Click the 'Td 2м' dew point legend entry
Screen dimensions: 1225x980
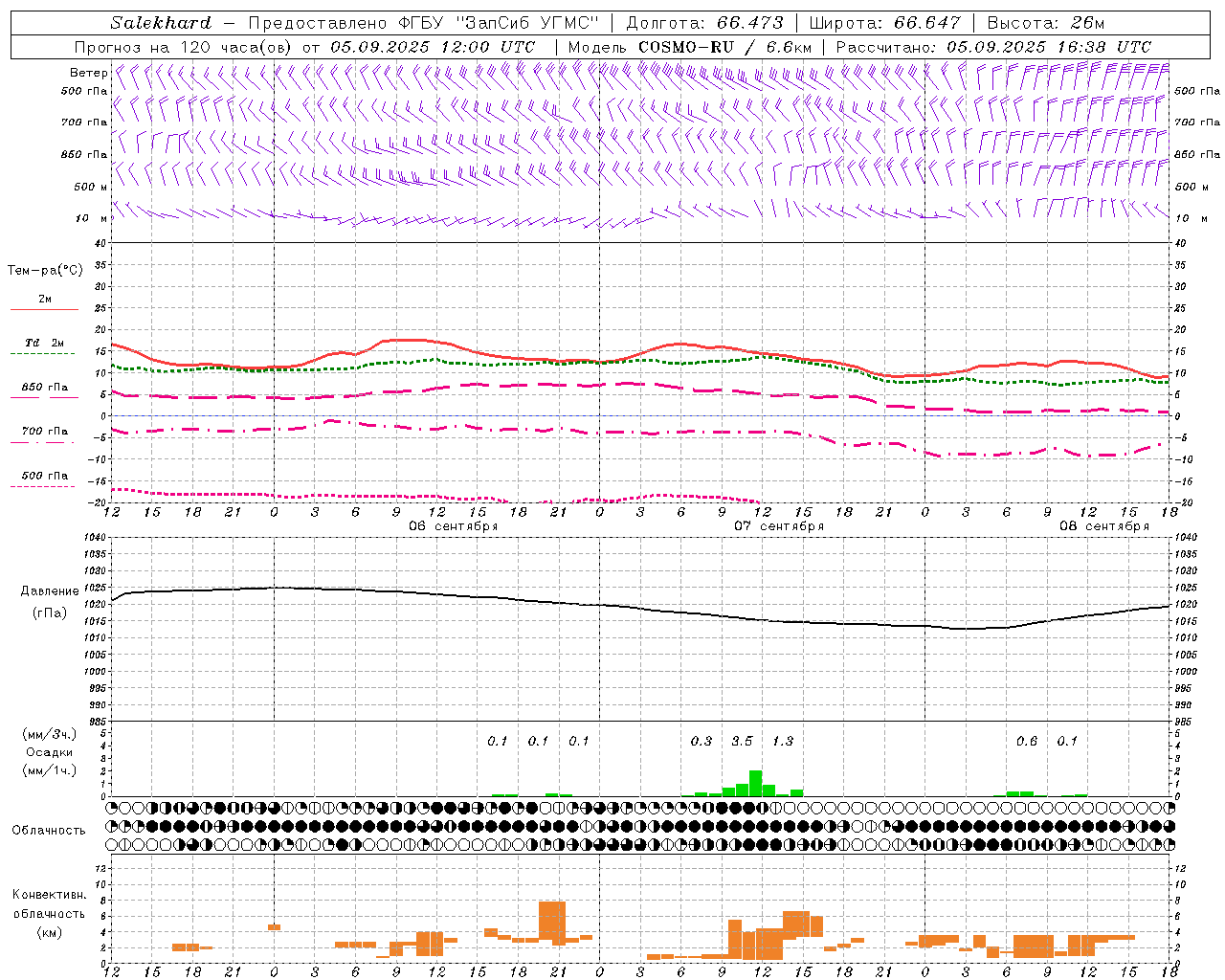coord(44,343)
